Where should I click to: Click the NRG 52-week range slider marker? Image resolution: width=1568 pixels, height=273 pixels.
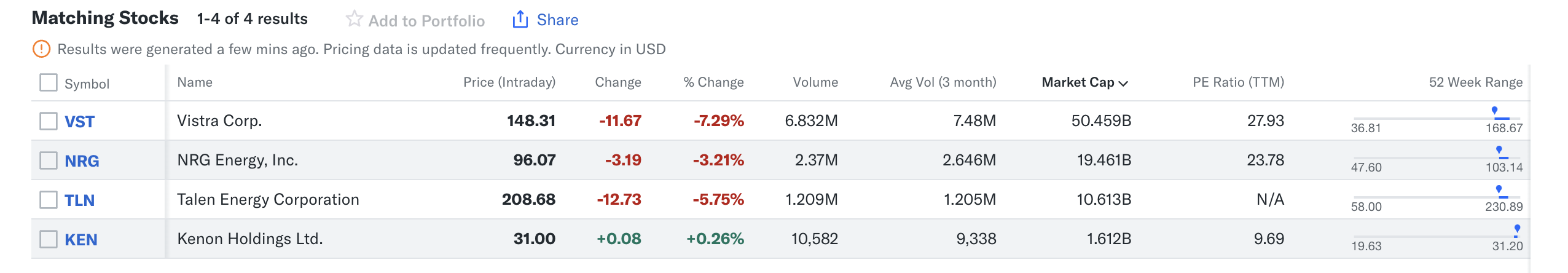(x=1499, y=150)
